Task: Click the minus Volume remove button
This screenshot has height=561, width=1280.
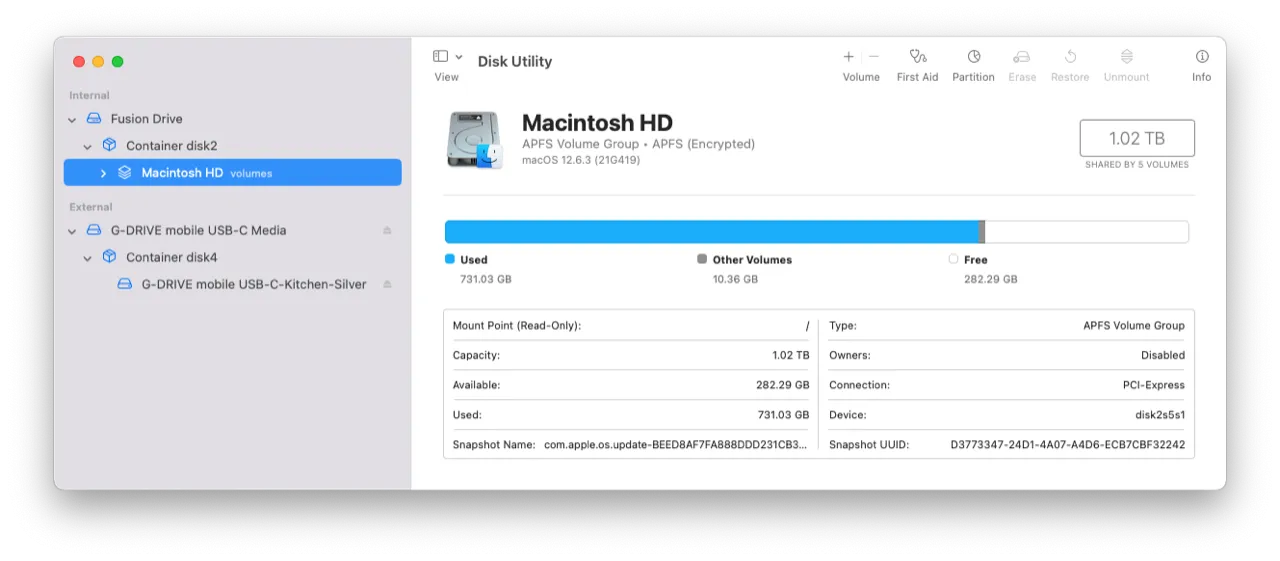Action: (x=874, y=57)
